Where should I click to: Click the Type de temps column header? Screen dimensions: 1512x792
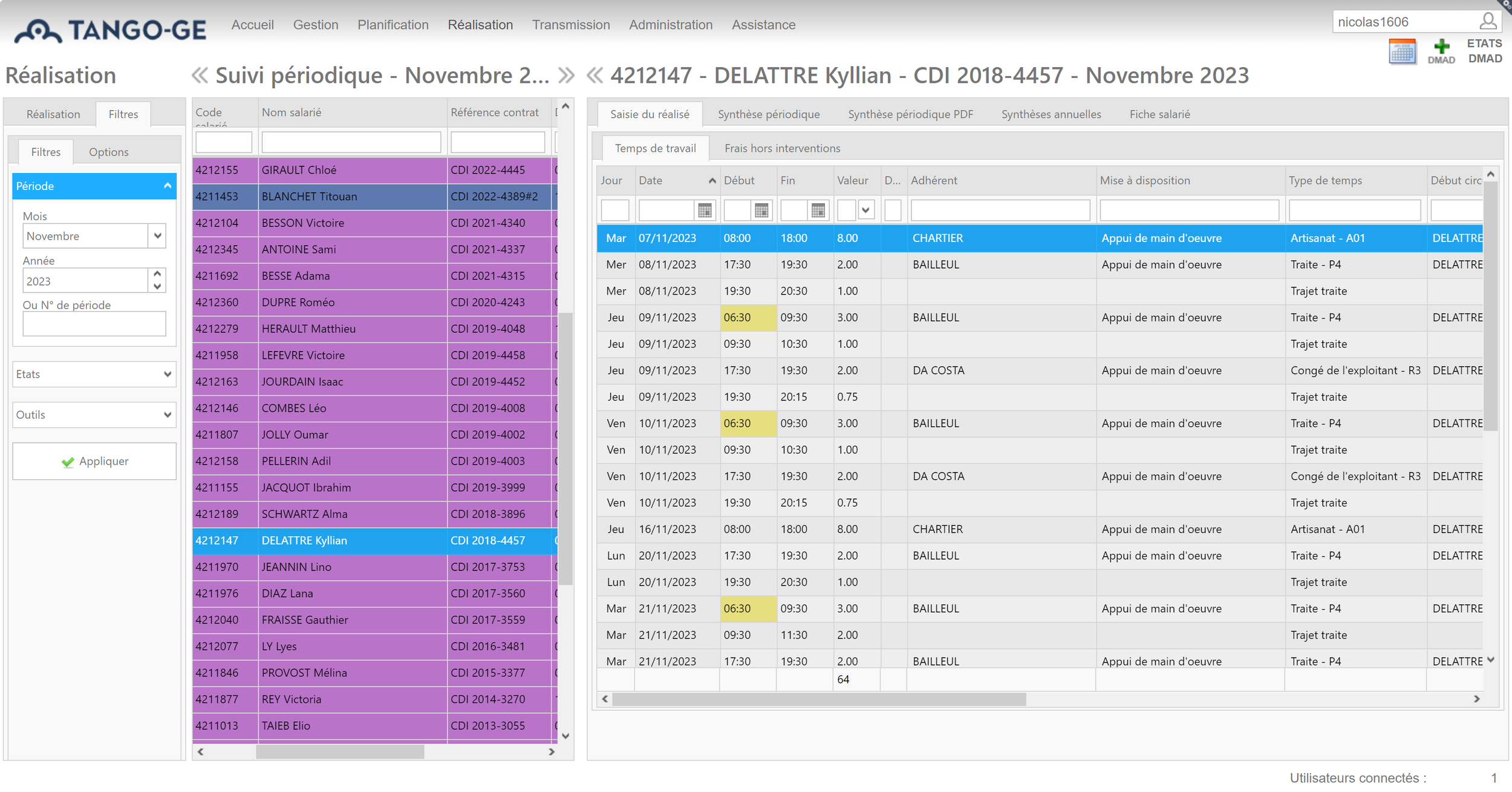tap(1355, 180)
